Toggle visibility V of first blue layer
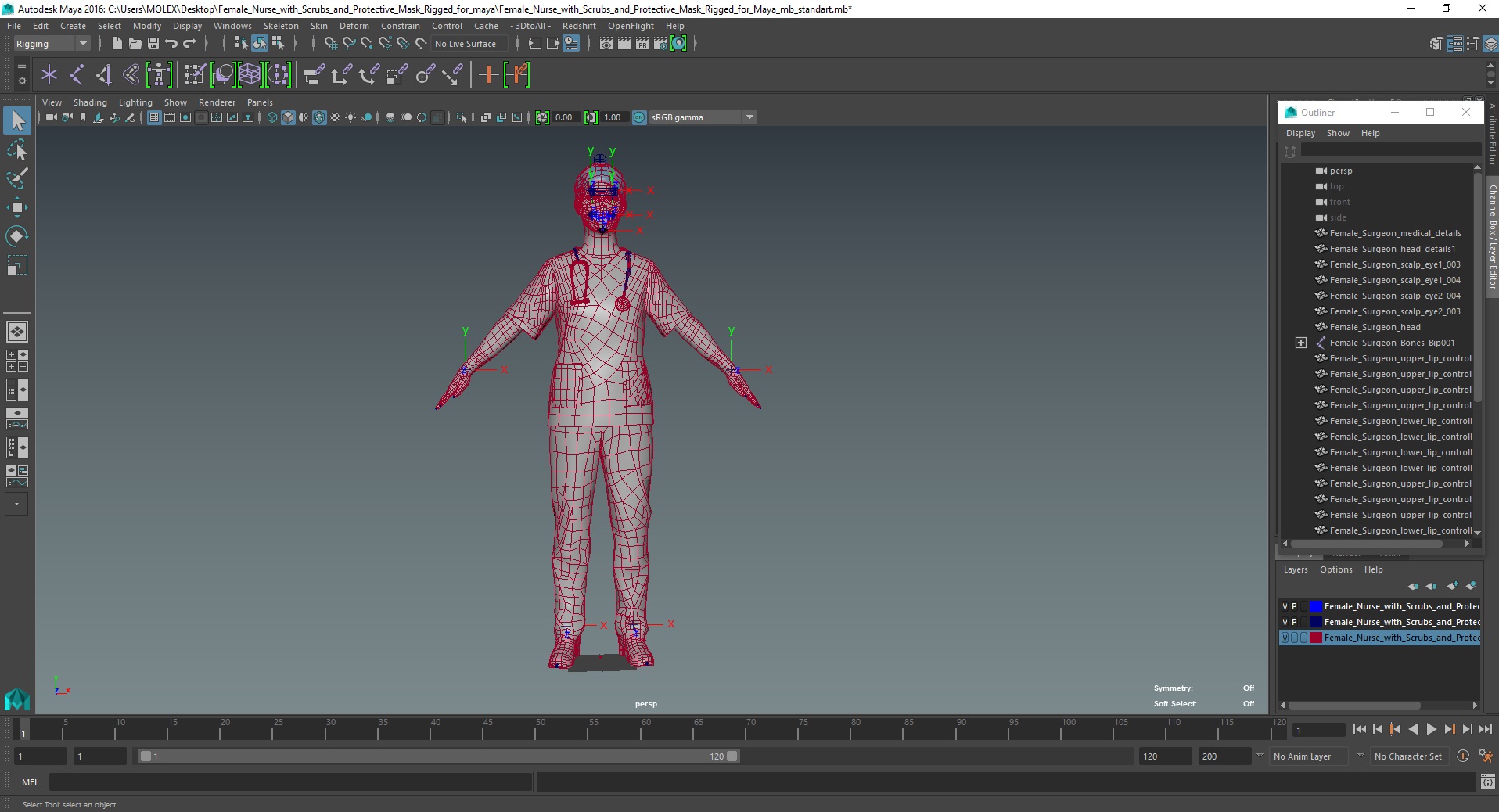The image size is (1499, 812). [x=1285, y=606]
